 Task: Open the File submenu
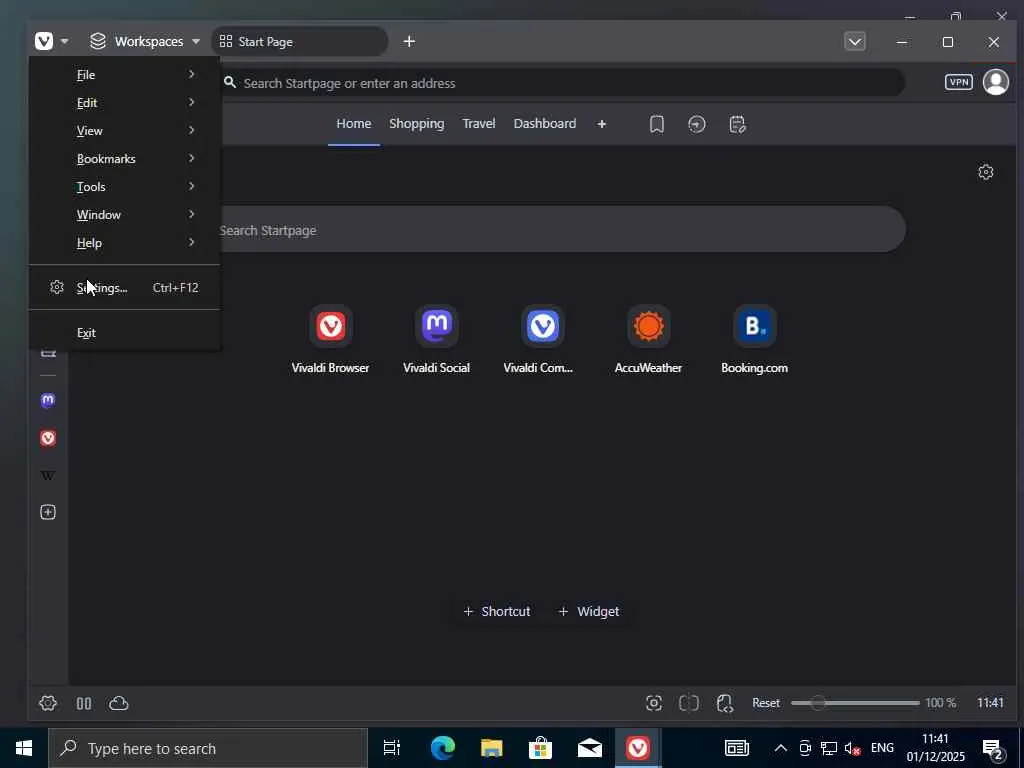(125, 74)
